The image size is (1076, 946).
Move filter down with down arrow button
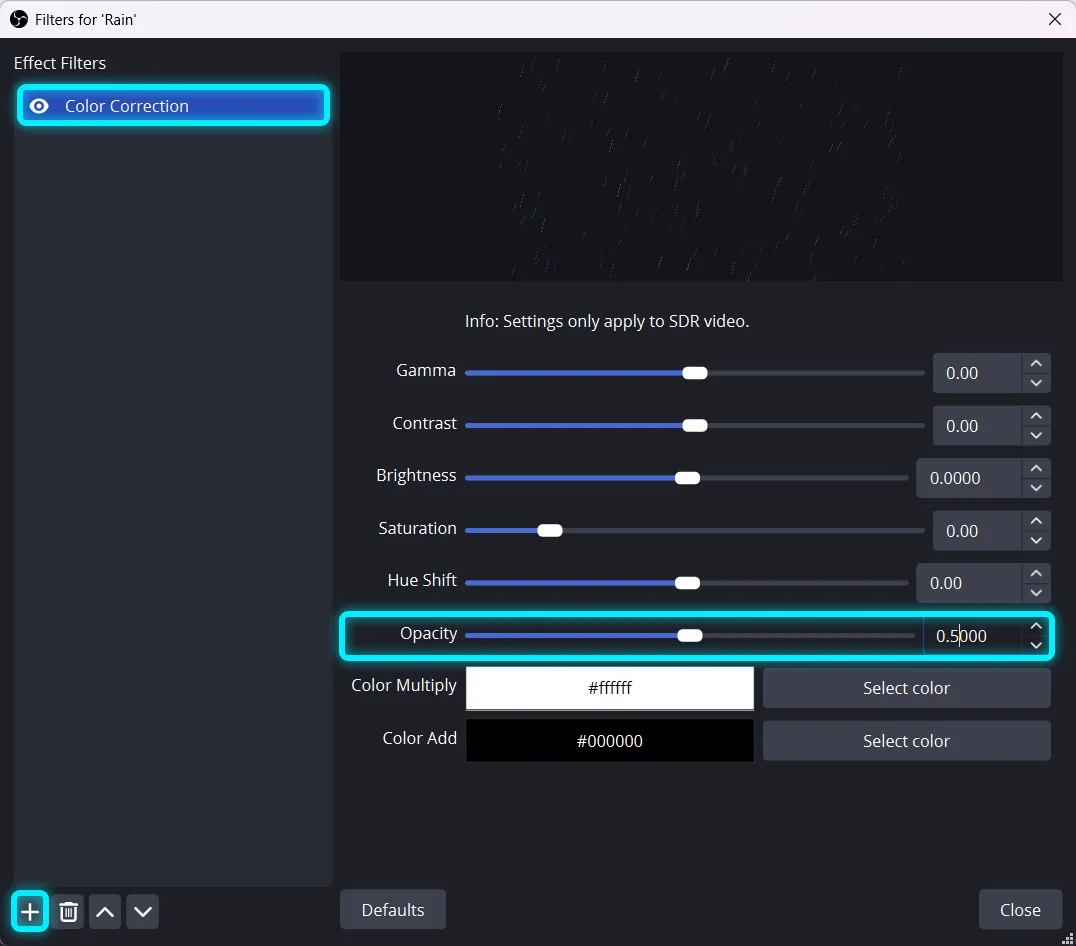pos(143,912)
